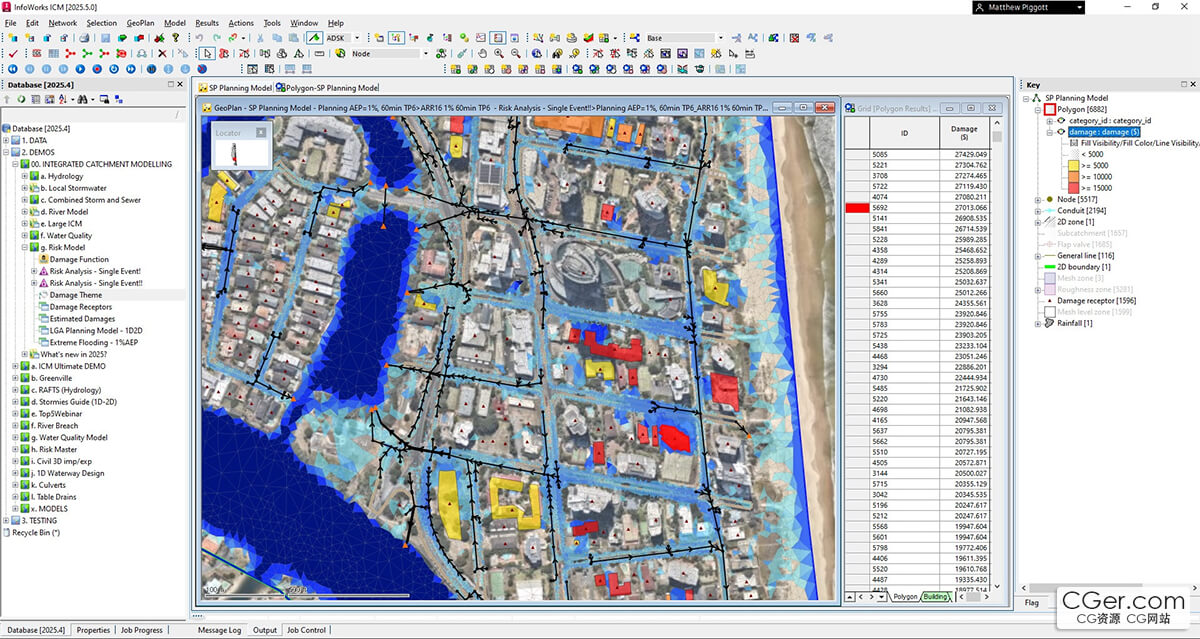
Task: Close the Locator mini window
Action: (x=261, y=131)
